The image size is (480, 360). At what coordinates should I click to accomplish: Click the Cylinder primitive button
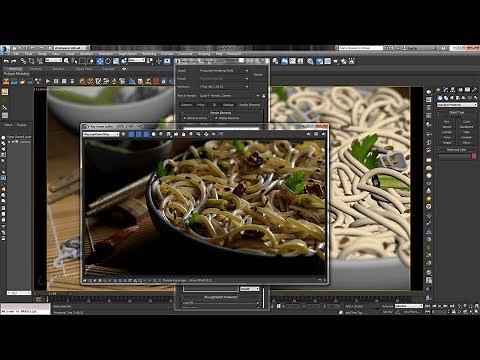[447, 132]
